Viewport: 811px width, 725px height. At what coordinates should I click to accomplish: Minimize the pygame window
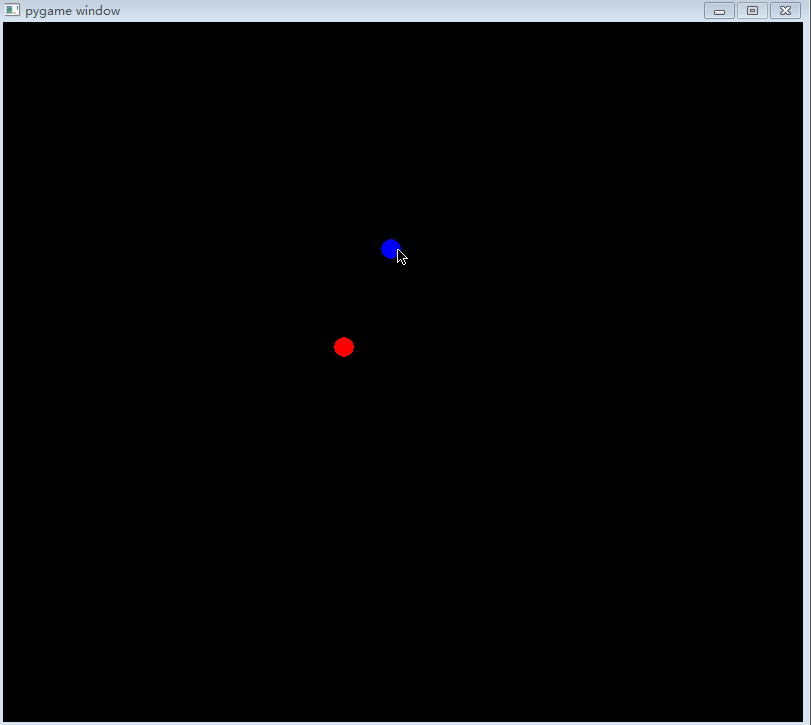coord(719,11)
